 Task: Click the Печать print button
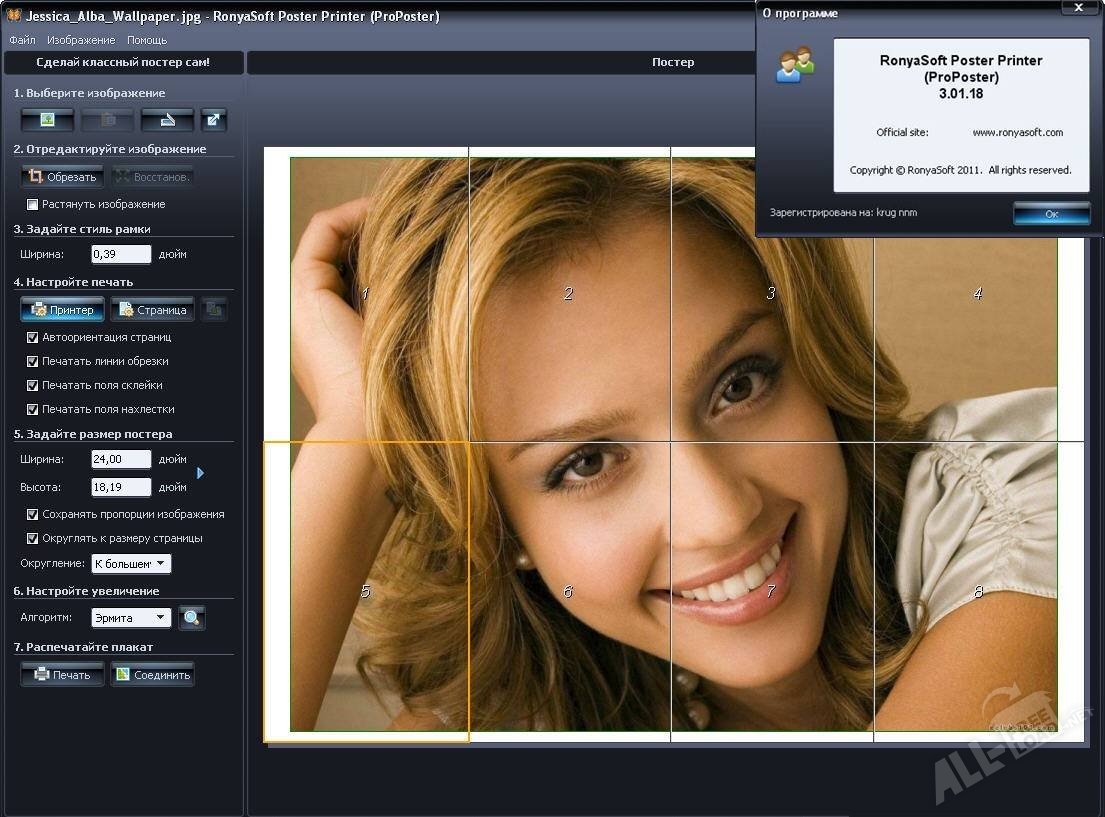(x=62, y=675)
